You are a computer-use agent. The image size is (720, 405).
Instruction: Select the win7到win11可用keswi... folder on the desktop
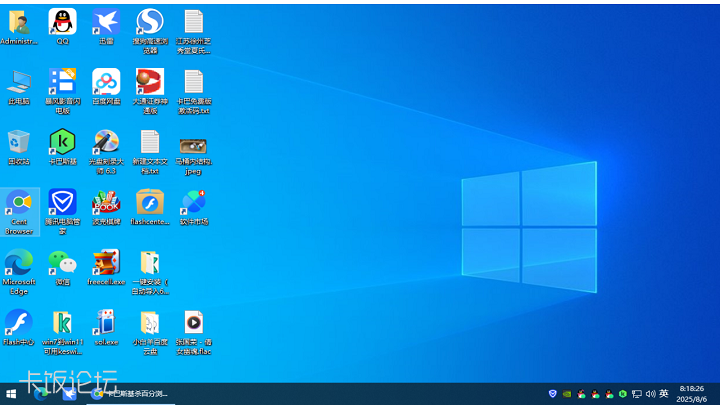point(62,332)
